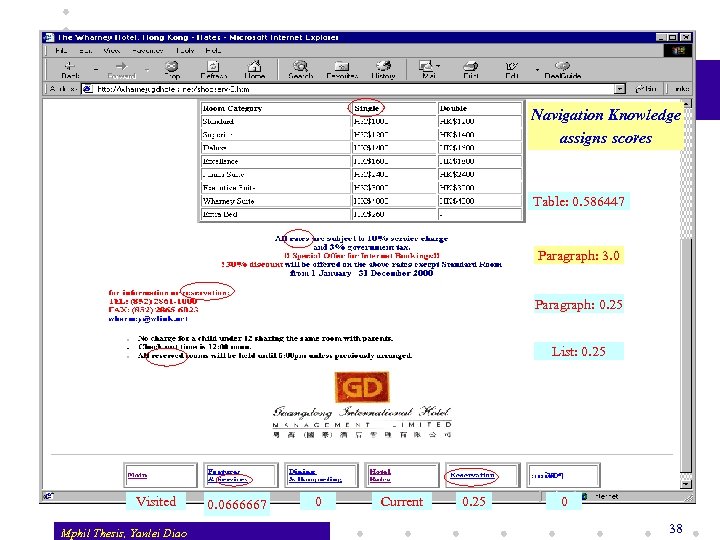Click the GD hotel logo image
The width and height of the screenshot is (720, 540).
click(x=362, y=387)
